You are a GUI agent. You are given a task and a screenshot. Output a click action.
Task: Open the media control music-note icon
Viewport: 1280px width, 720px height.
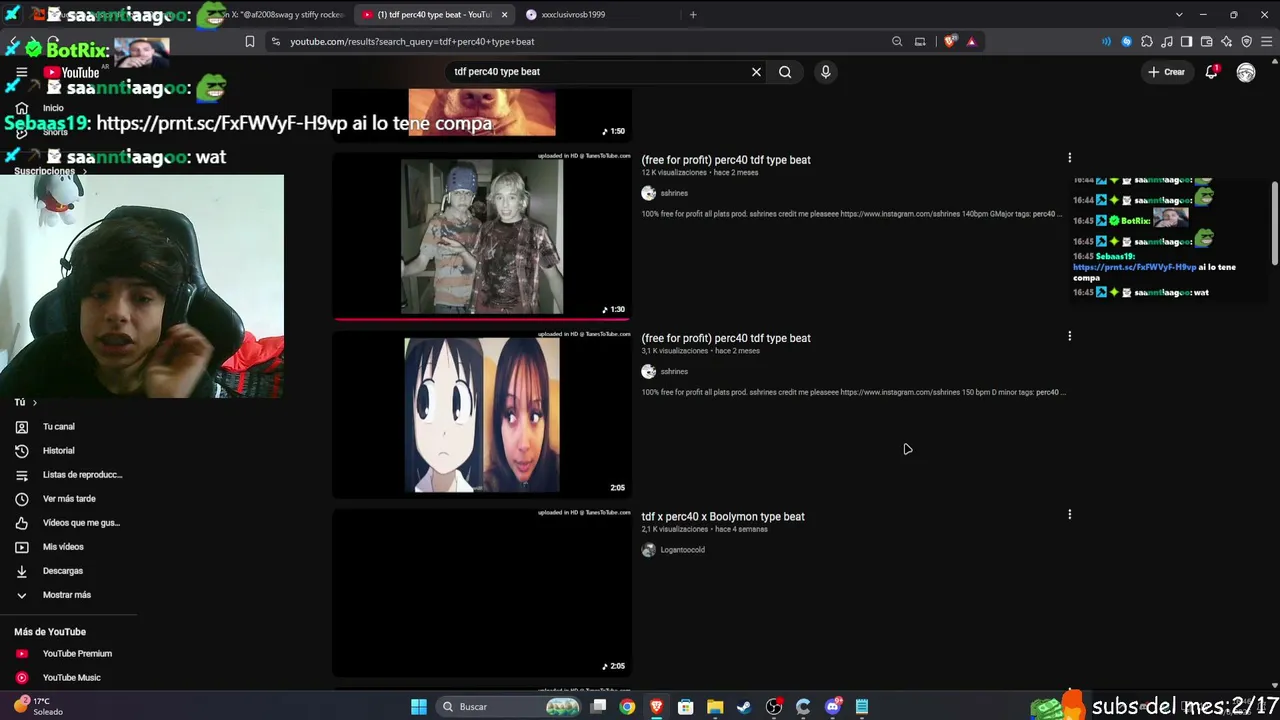point(1167,42)
